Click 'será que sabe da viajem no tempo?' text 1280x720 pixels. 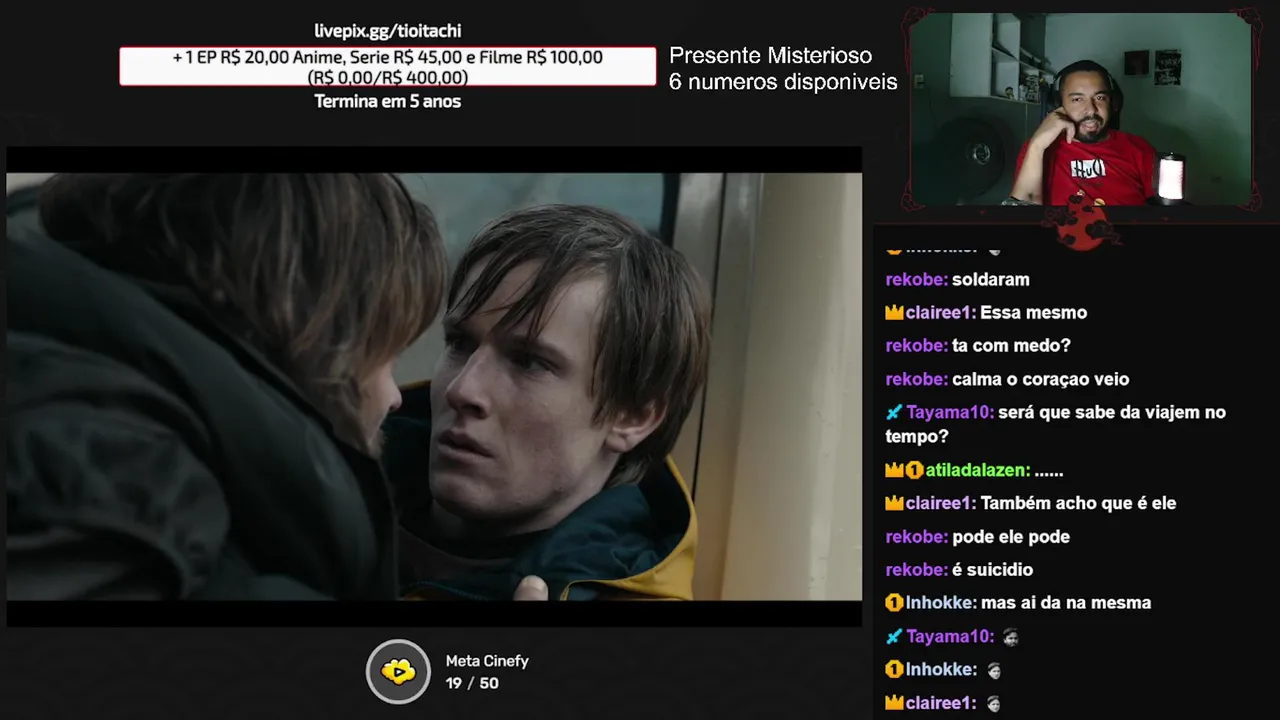[x=1055, y=424]
